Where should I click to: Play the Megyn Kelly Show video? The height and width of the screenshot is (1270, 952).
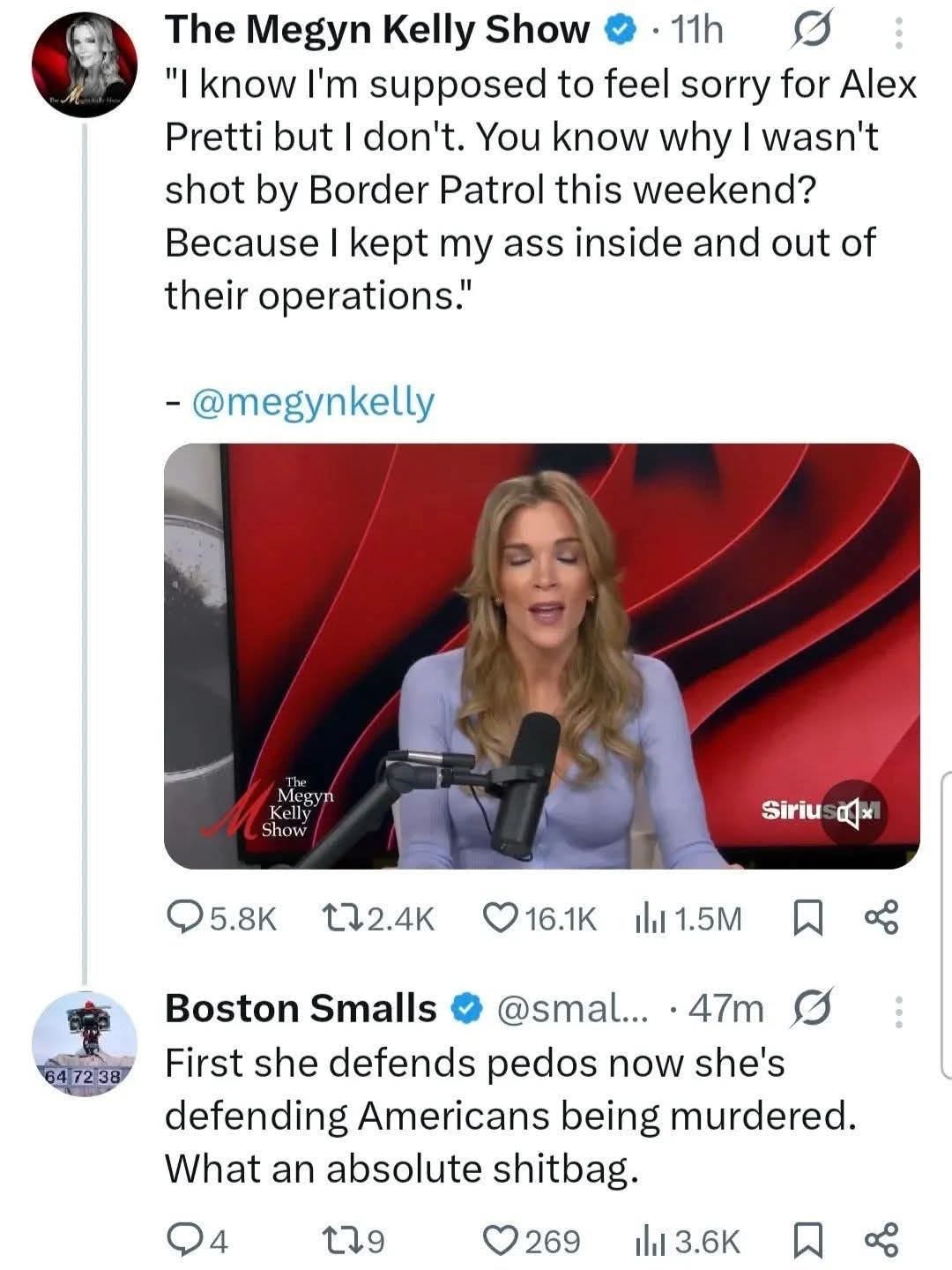pyautogui.click(x=541, y=655)
